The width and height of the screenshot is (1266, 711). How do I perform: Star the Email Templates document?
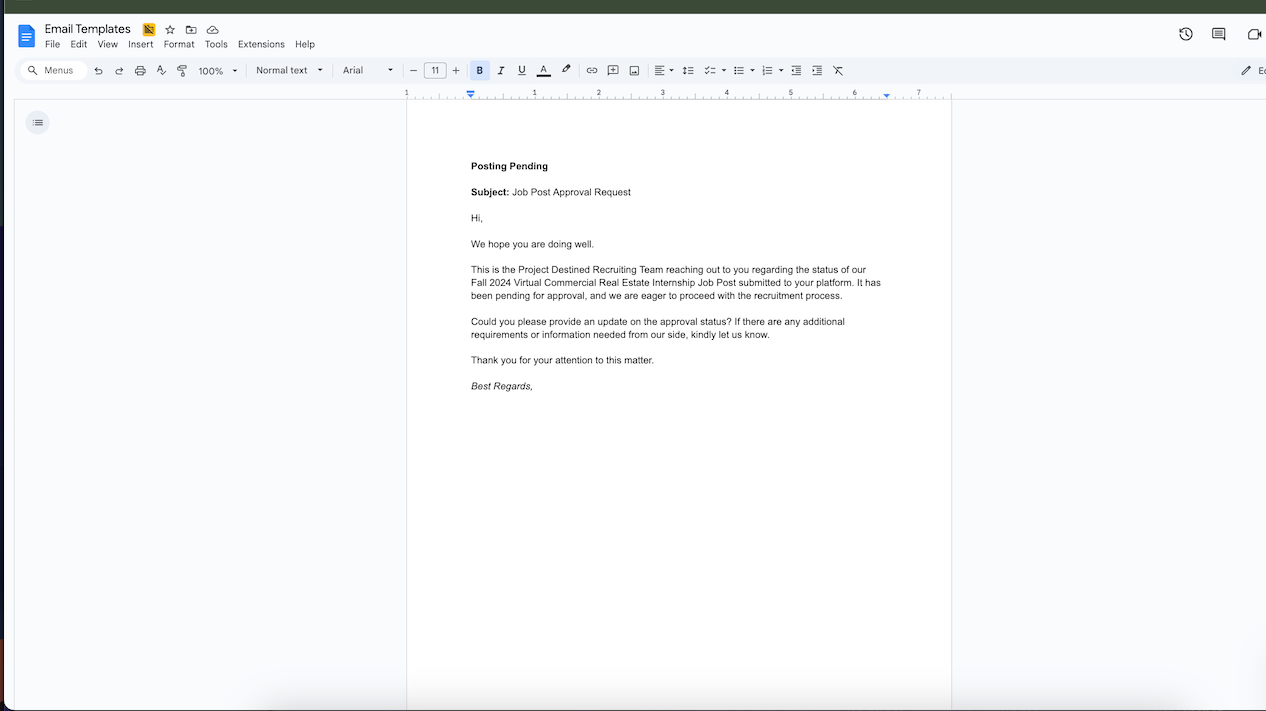(170, 30)
